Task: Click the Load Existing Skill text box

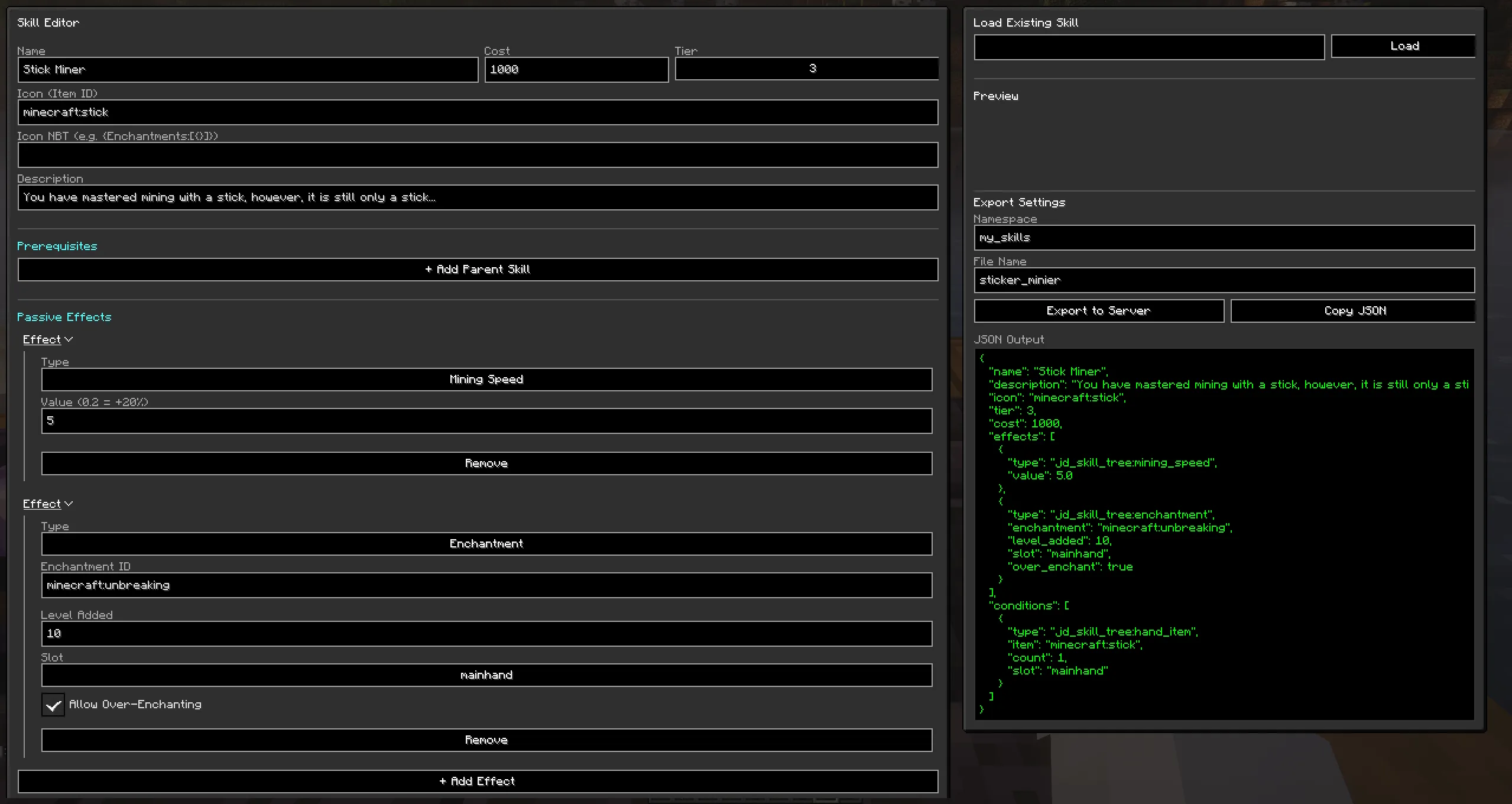Action: pyautogui.click(x=1148, y=47)
